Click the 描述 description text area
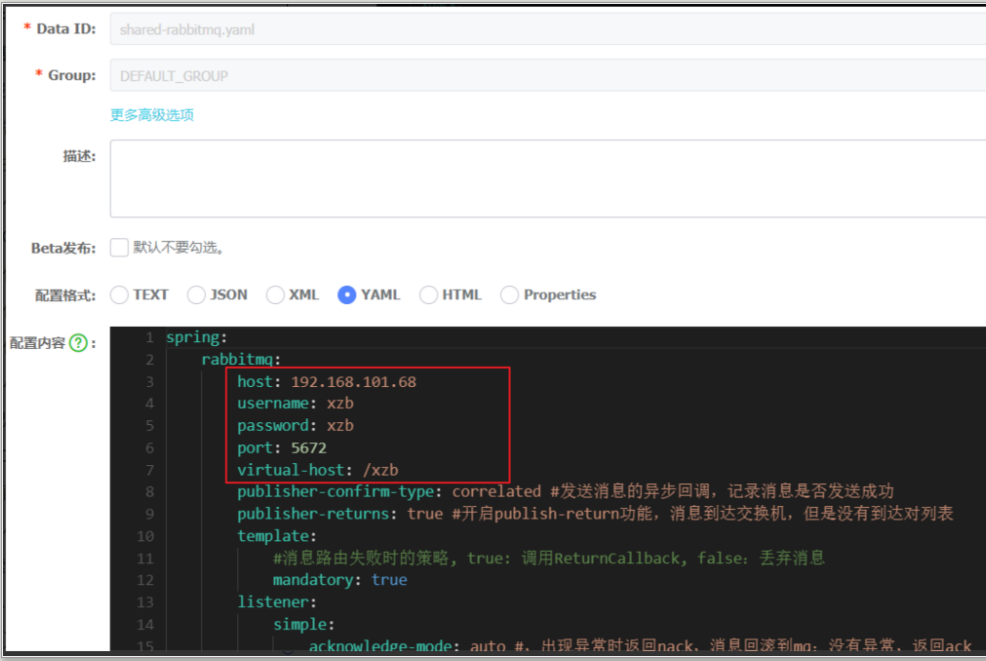Viewport: 986px width, 661px height. [547, 179]
